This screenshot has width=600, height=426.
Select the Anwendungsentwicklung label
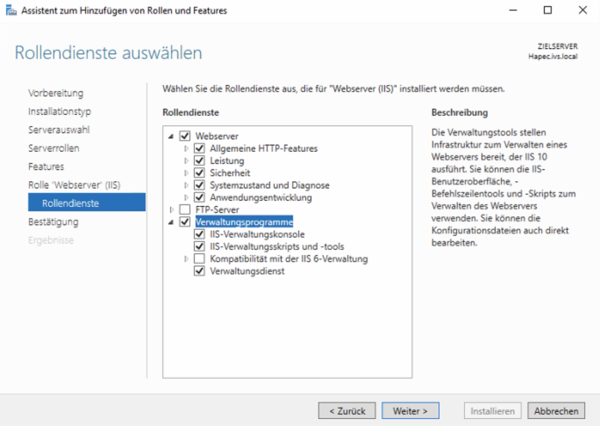(x=261, y=197)
